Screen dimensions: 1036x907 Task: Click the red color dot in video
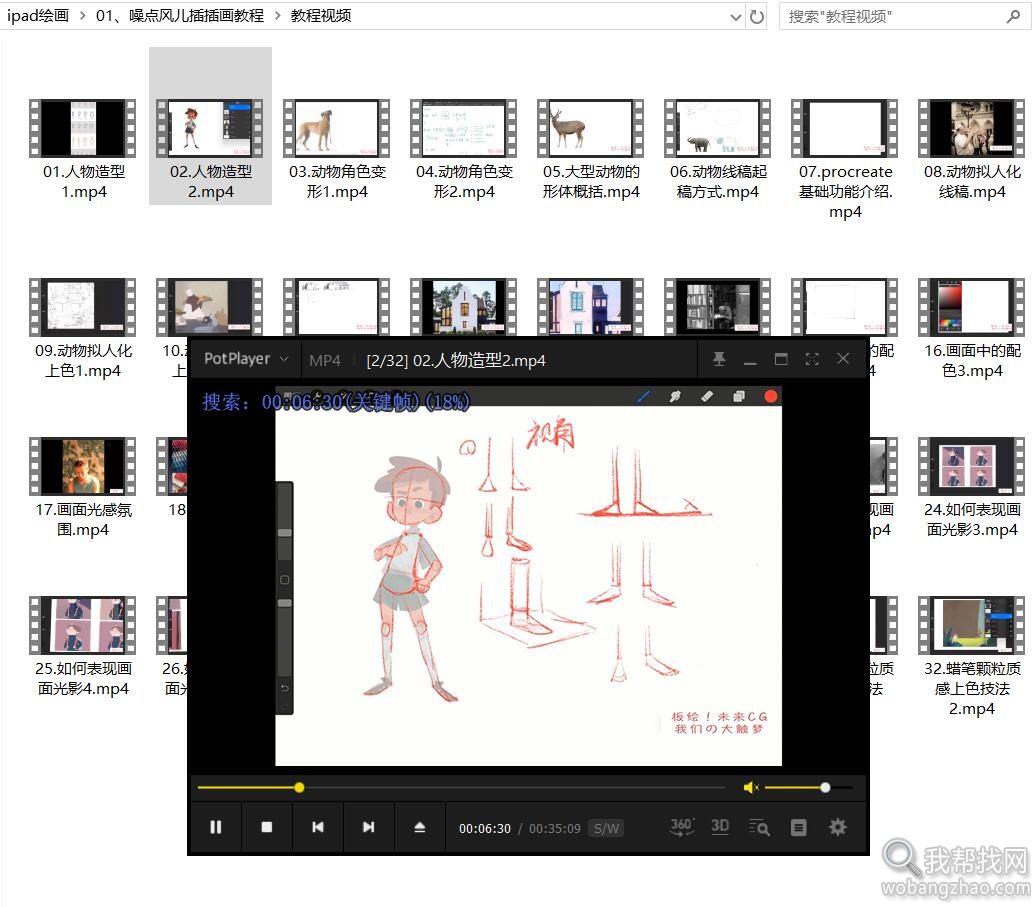pyautogui.click(x=770, y=396)
